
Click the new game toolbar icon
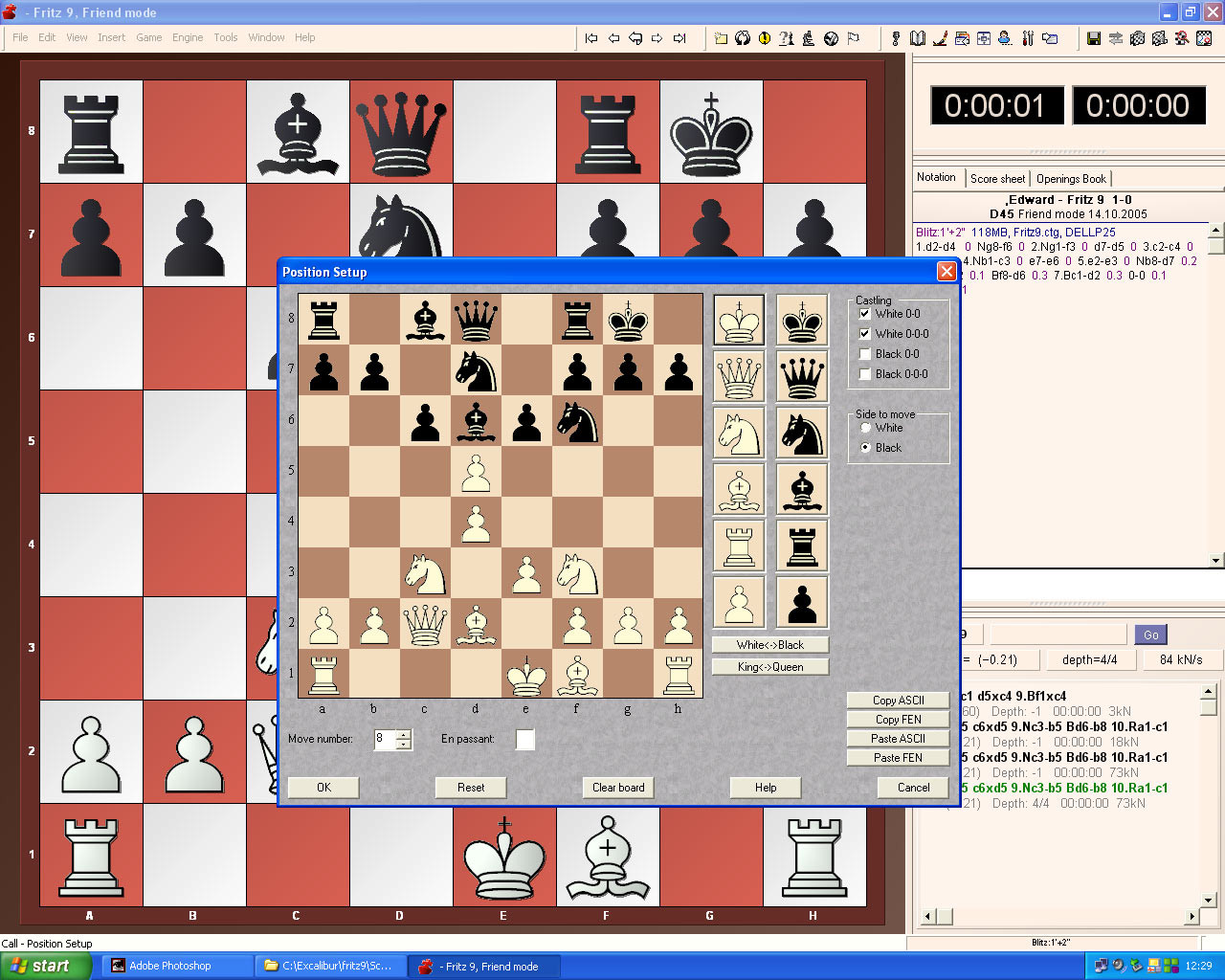721,38
